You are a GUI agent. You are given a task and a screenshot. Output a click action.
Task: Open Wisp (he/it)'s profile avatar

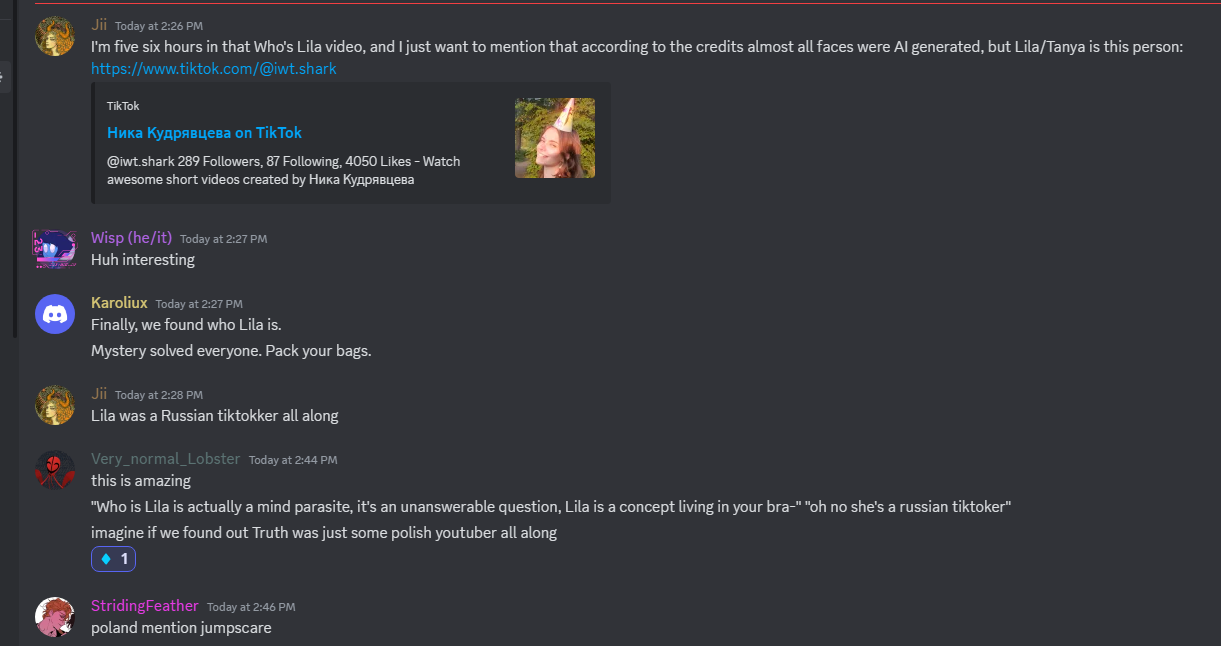[55, 249]
